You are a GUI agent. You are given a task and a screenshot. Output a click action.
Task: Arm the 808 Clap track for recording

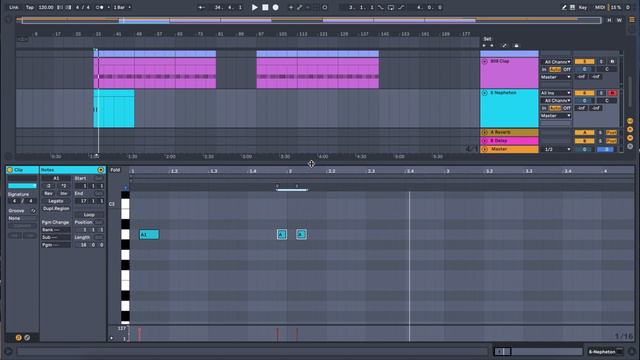point(612,62)
